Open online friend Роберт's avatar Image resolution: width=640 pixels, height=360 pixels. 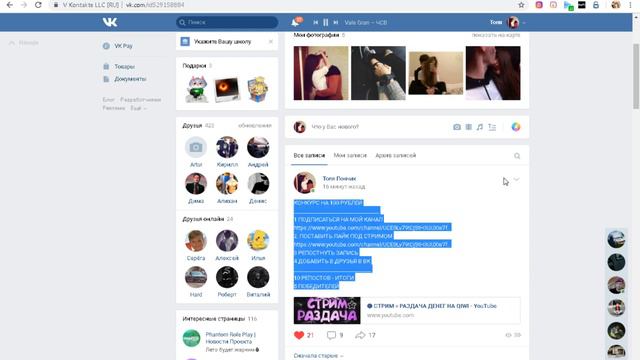[x=227, y=277]
